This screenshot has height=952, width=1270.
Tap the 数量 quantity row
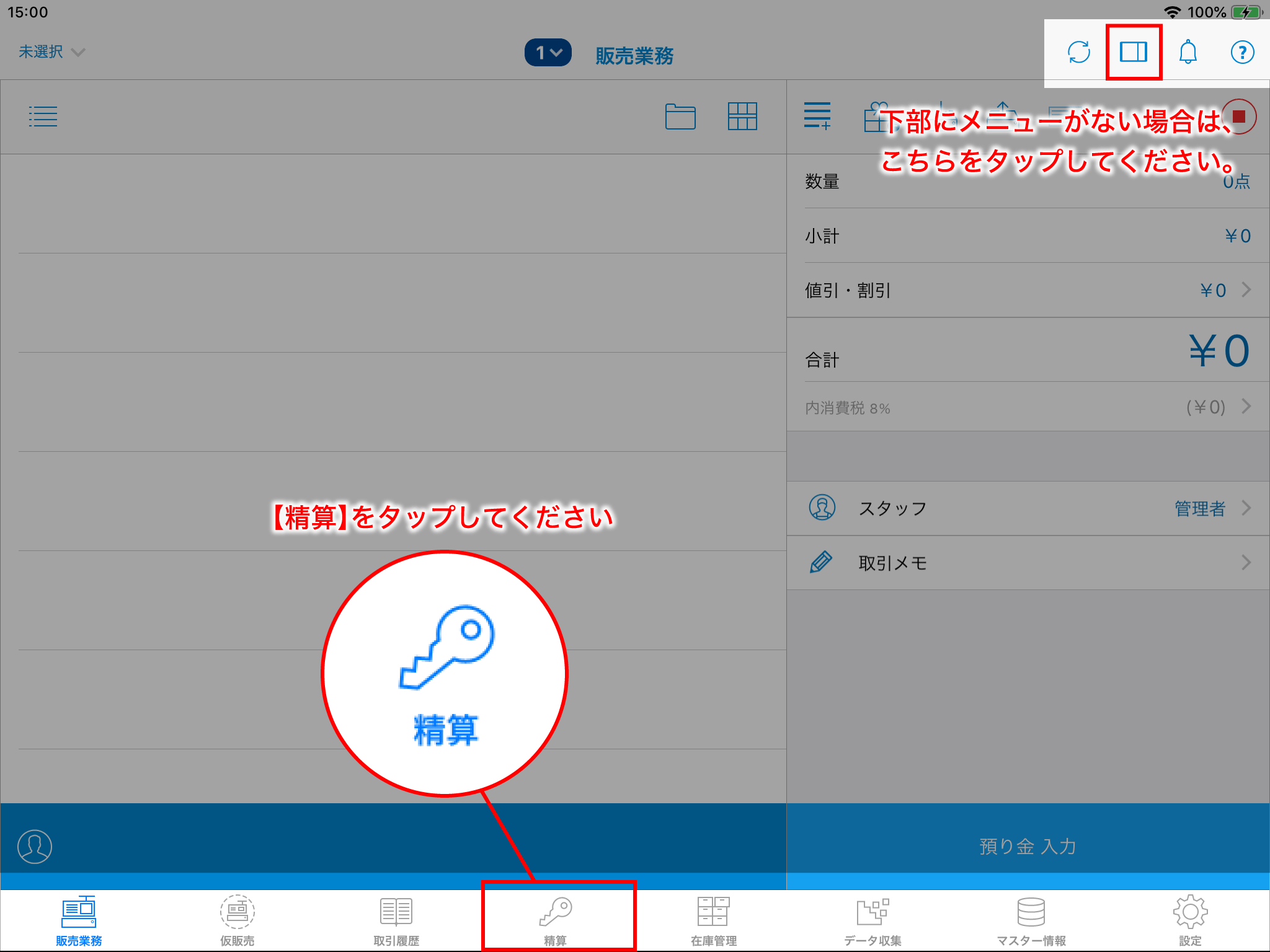click(1028, 181)
